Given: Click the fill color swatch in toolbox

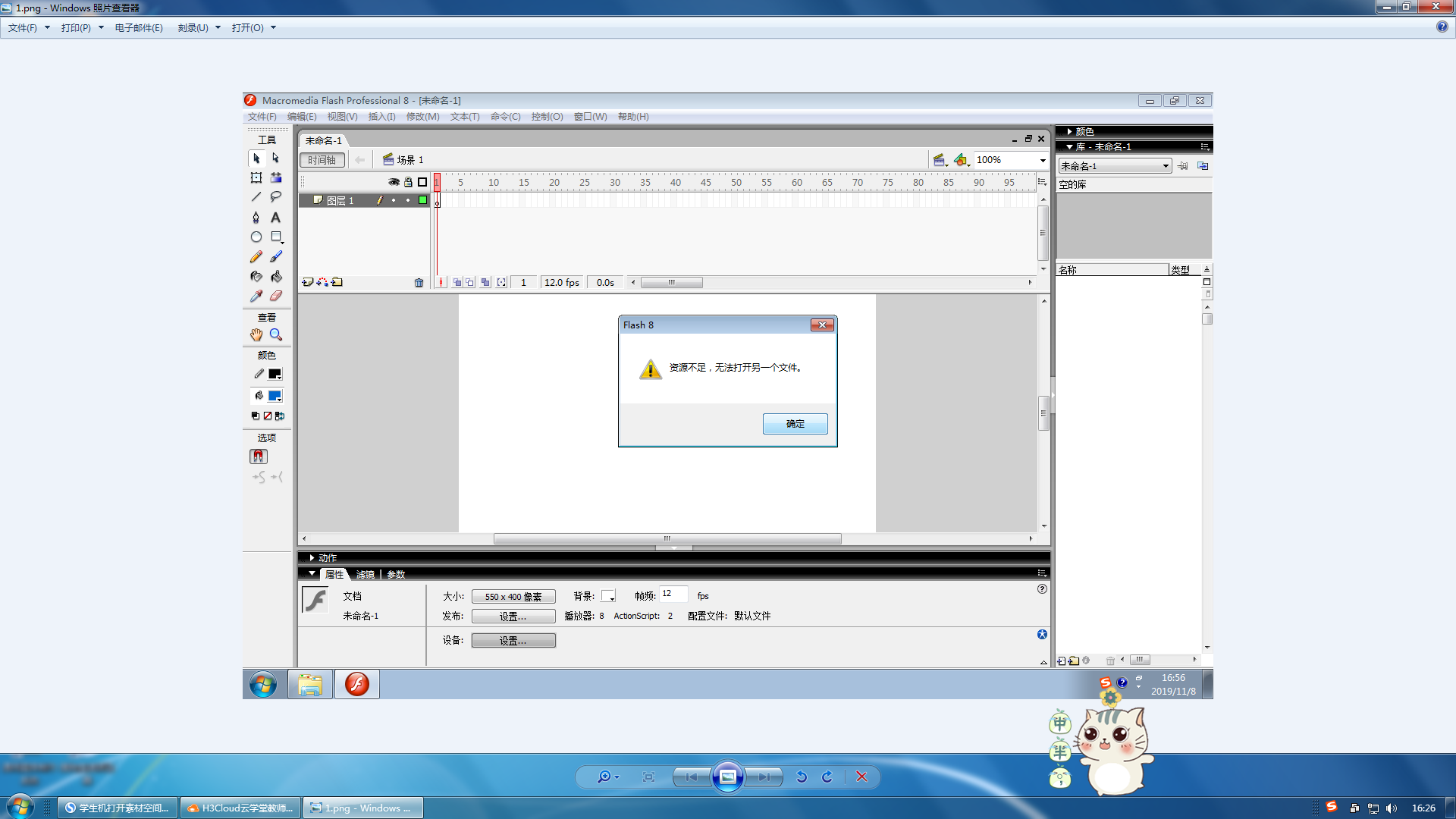Looking at the screenshot, I should point(275,396).
